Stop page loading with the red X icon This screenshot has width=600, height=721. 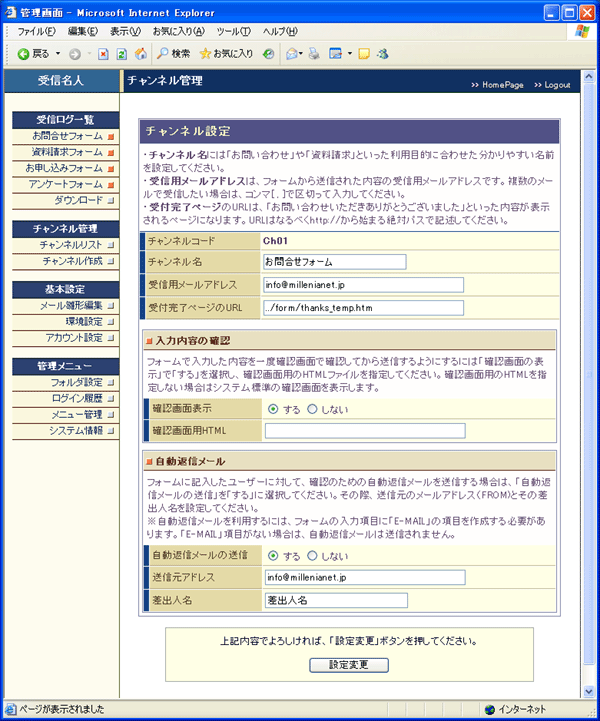point(103,54)
